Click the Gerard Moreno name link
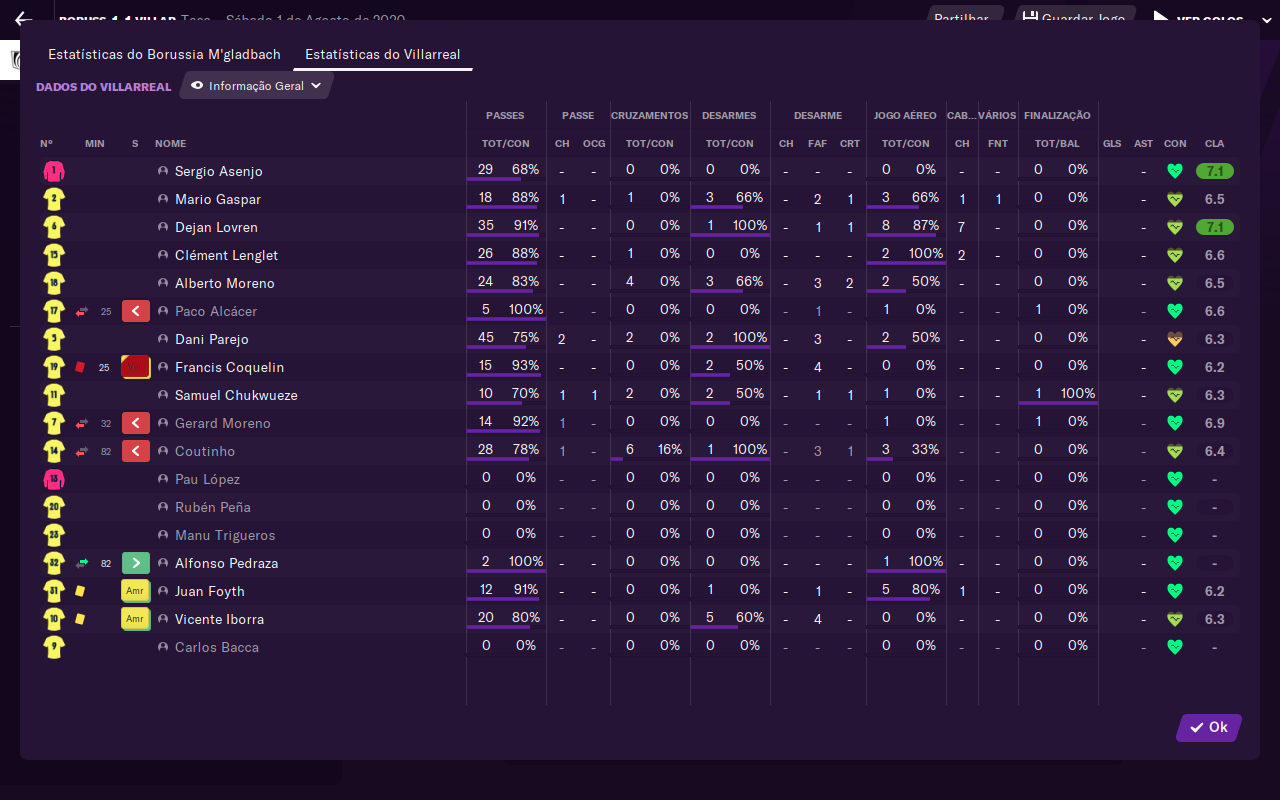The width and height of the screenshot is (1280, 800). [223, 423]
